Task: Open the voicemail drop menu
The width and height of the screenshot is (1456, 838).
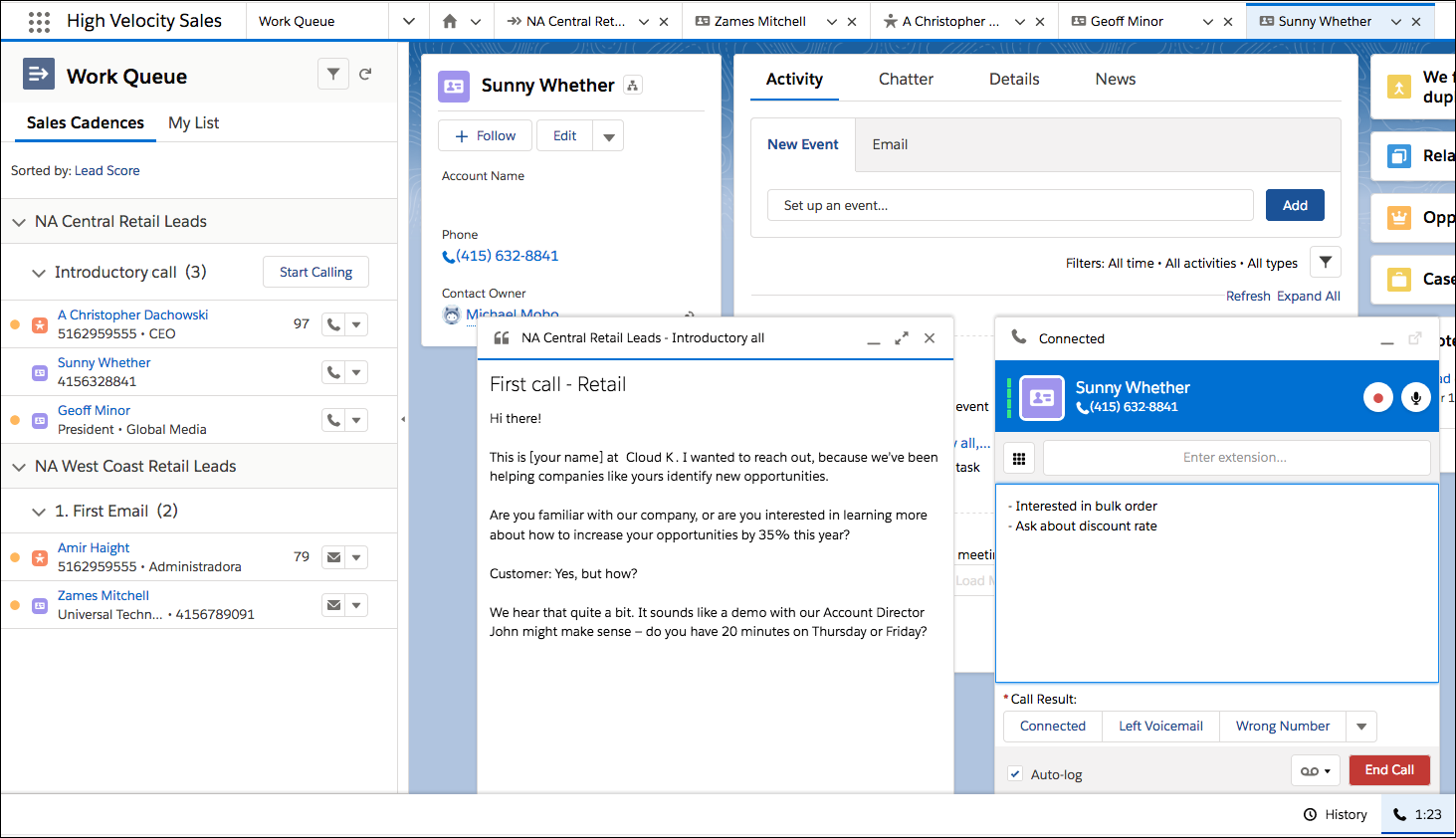Action: (x=1316, y=770)
